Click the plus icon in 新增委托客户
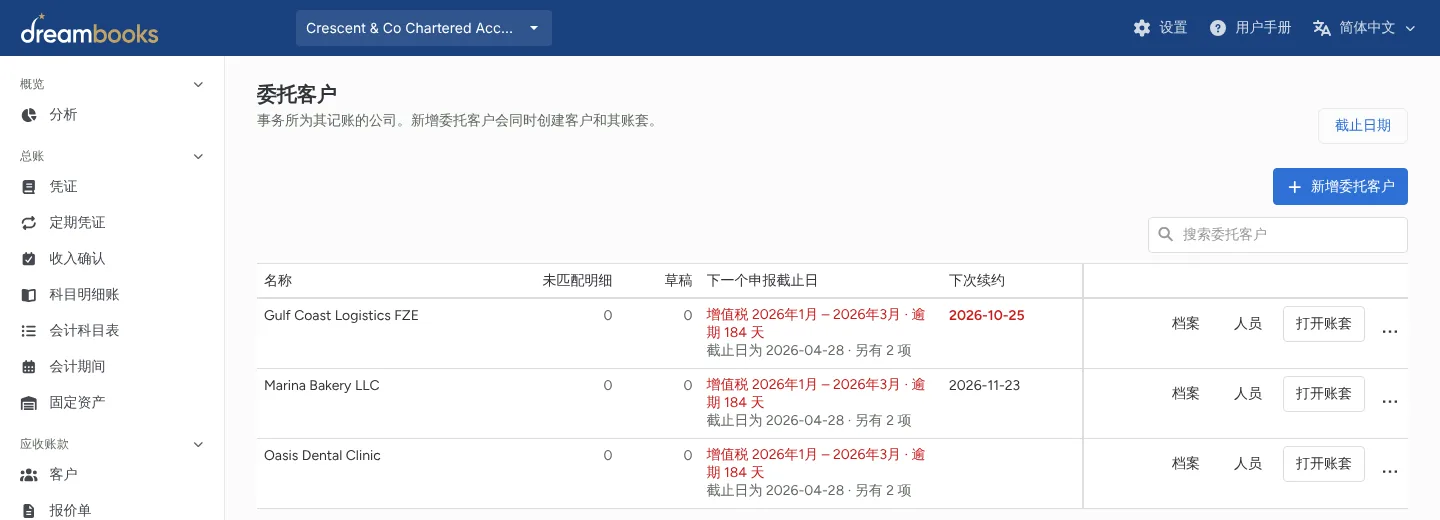This screenshot has width=1440, height=520. 1294,187
